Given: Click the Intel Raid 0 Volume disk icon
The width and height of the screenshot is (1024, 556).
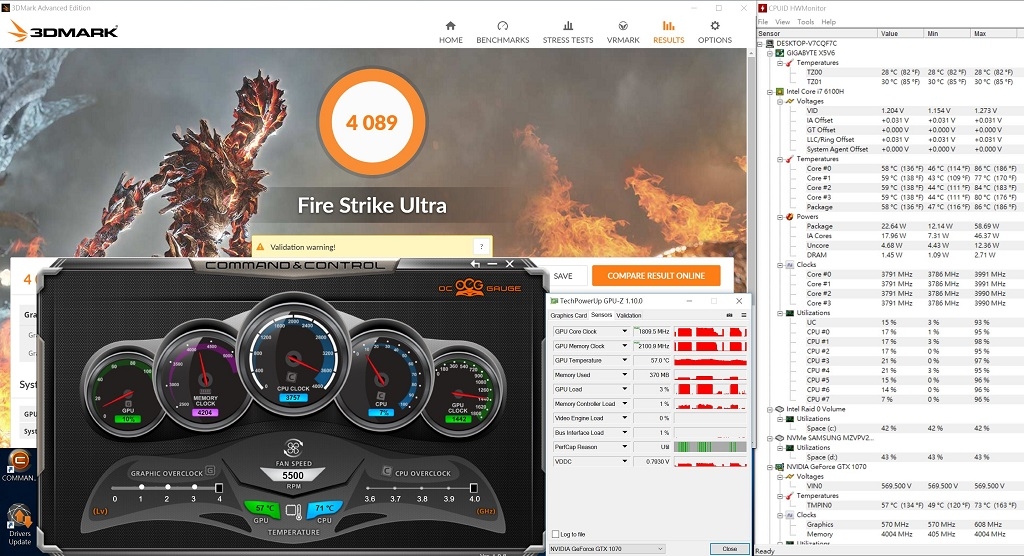Looking at the screenshot, I should pyautogui.click(x=779, y=409).
